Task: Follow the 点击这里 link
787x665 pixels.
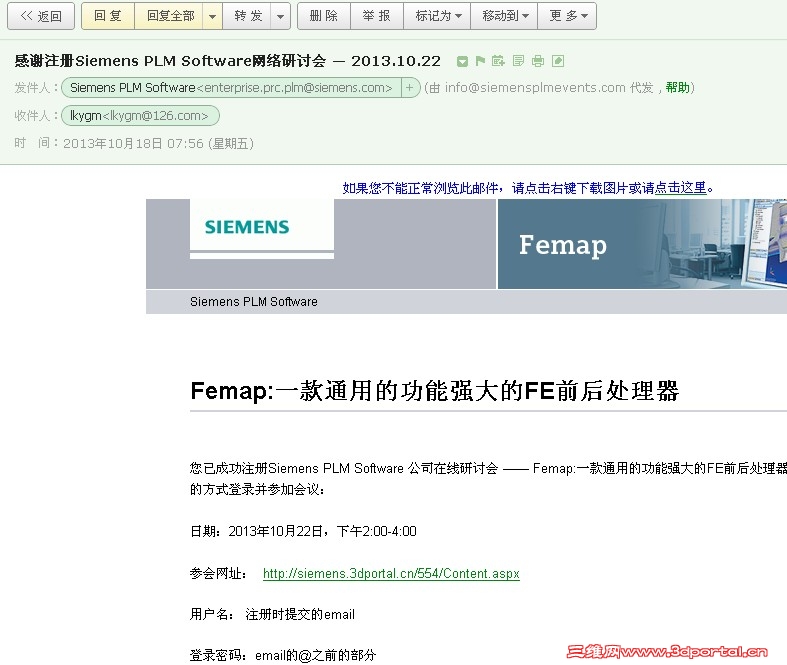Action: 681,188
